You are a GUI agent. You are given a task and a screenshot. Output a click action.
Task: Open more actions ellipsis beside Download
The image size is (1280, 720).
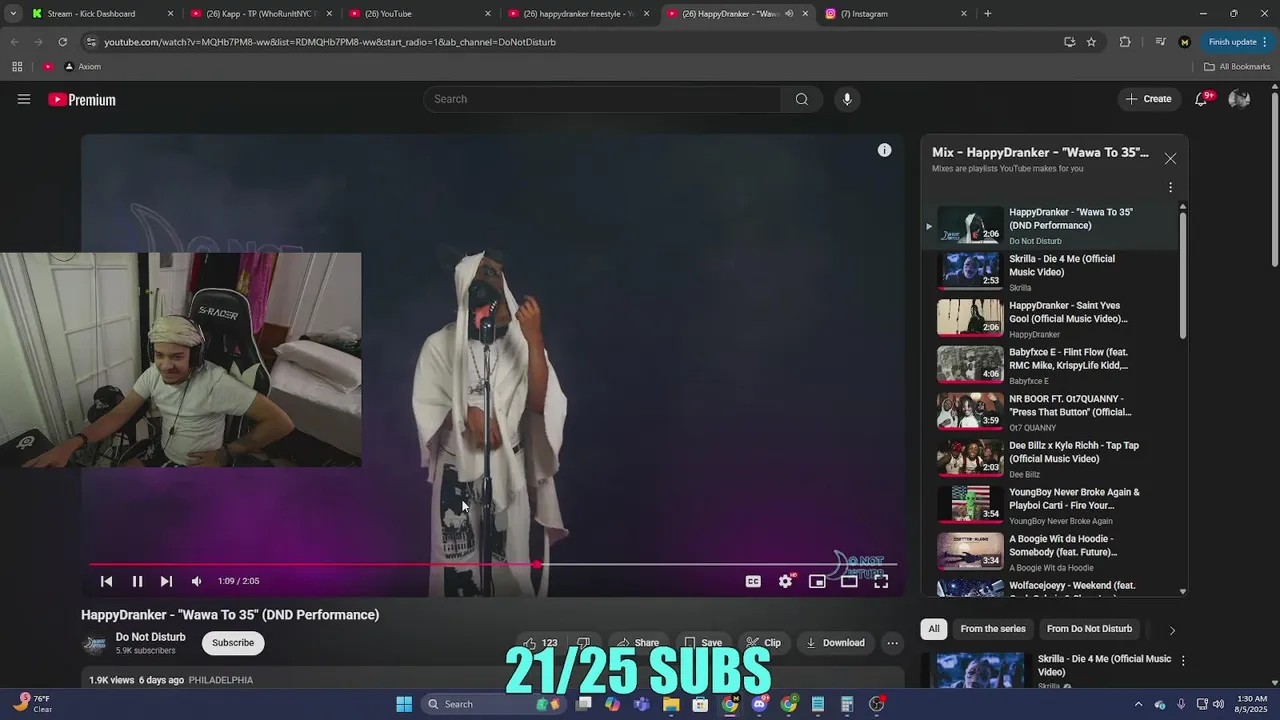click(x=893, y=643)
